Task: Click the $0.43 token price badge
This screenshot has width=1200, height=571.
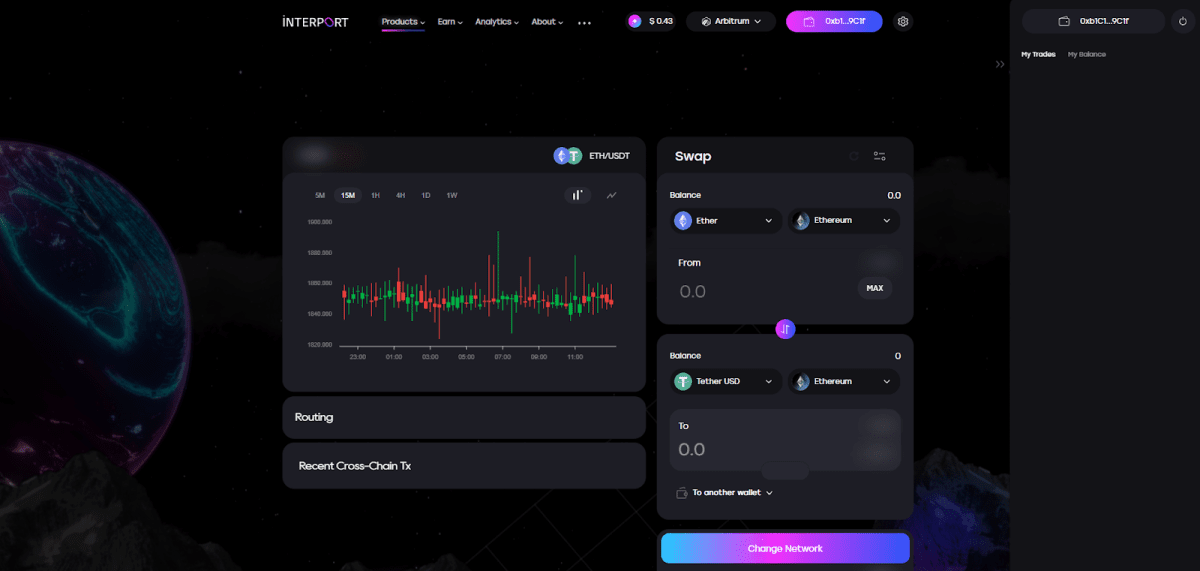Action: coord(651,21)
